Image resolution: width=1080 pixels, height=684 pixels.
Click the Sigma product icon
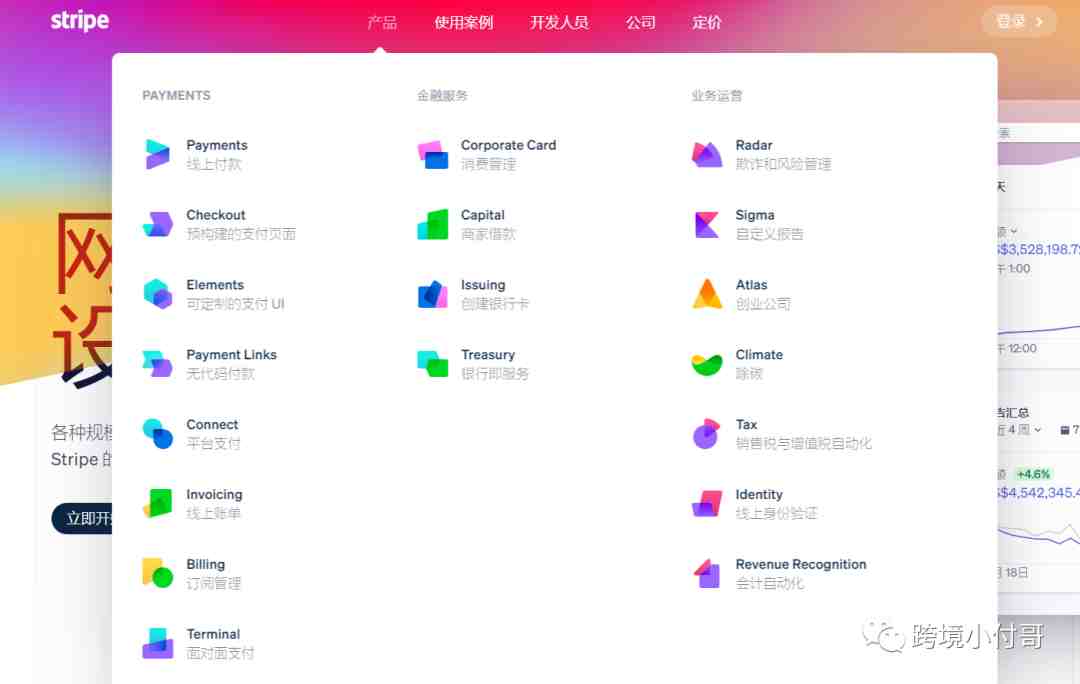coord(707,225)
